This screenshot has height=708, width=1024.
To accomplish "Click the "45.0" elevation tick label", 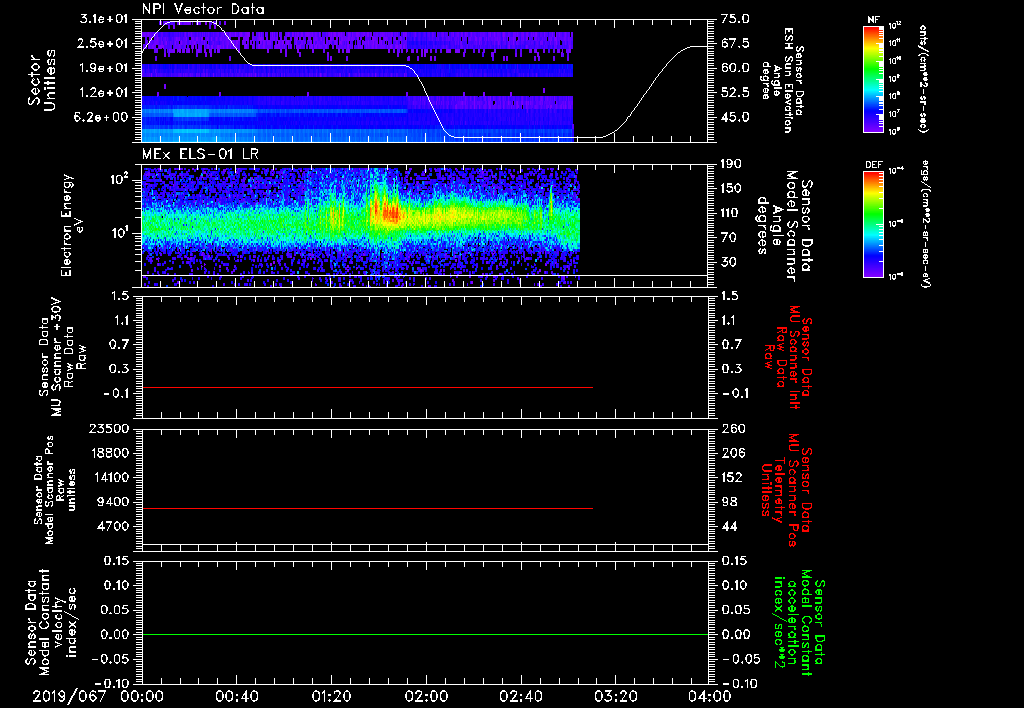I will click(x=735, y=117).
